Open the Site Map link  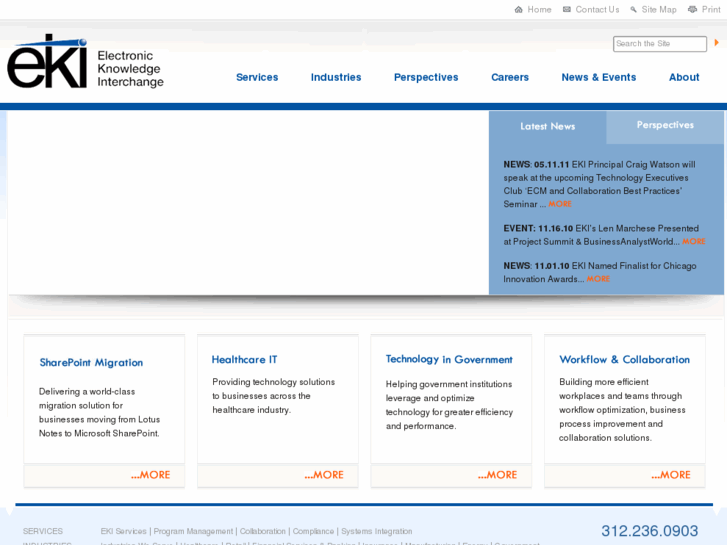click(659, 10)
